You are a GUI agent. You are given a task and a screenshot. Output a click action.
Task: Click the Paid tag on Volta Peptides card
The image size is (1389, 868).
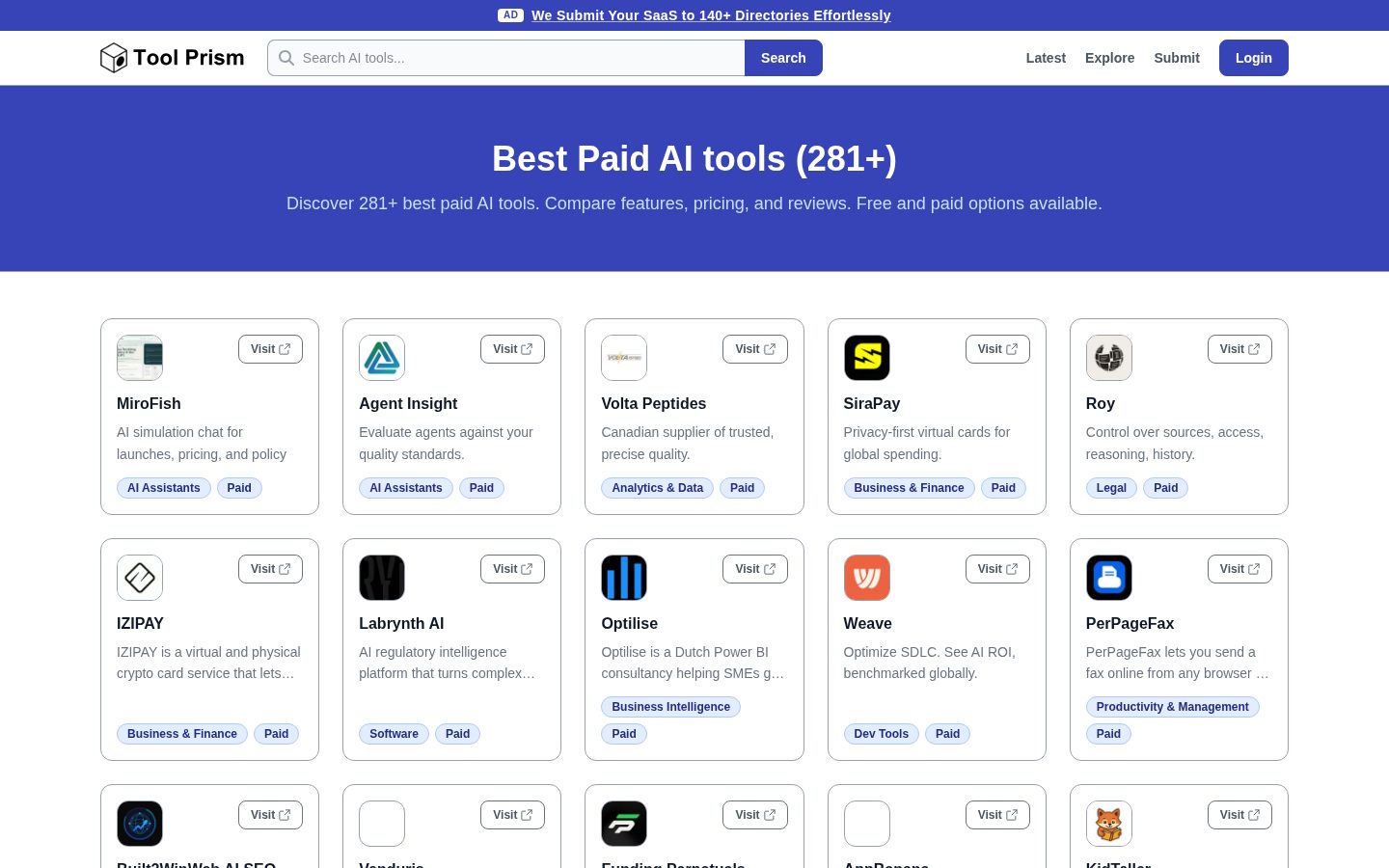coord(743,488)
